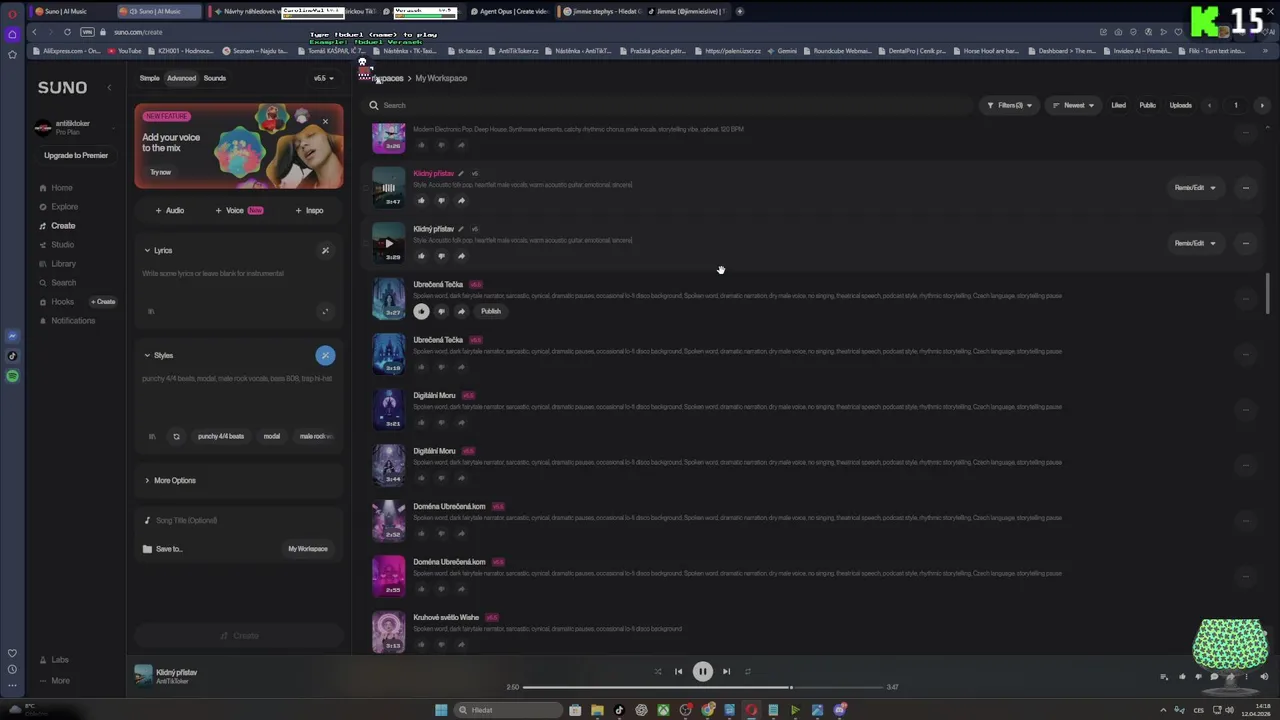Toggle shuffle in the player bar
1280x720 pixels.
(x=657, y=672)
